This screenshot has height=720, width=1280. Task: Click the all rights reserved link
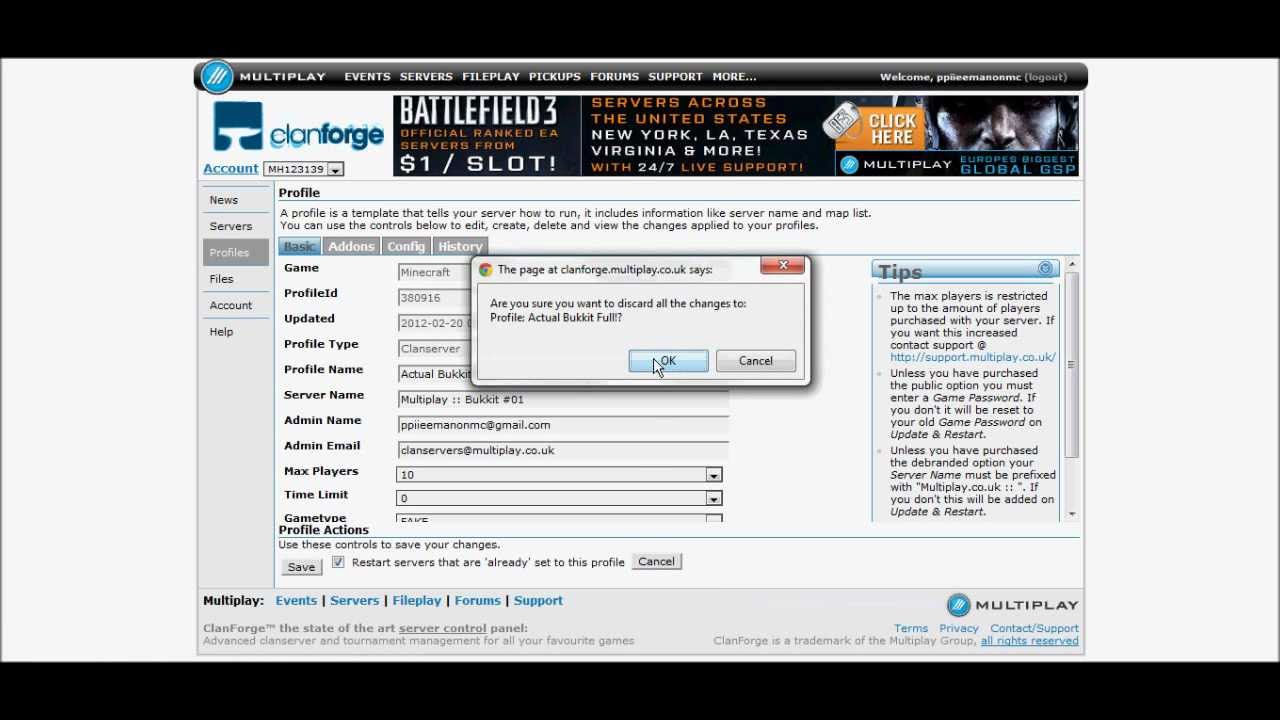point(1030,641)
